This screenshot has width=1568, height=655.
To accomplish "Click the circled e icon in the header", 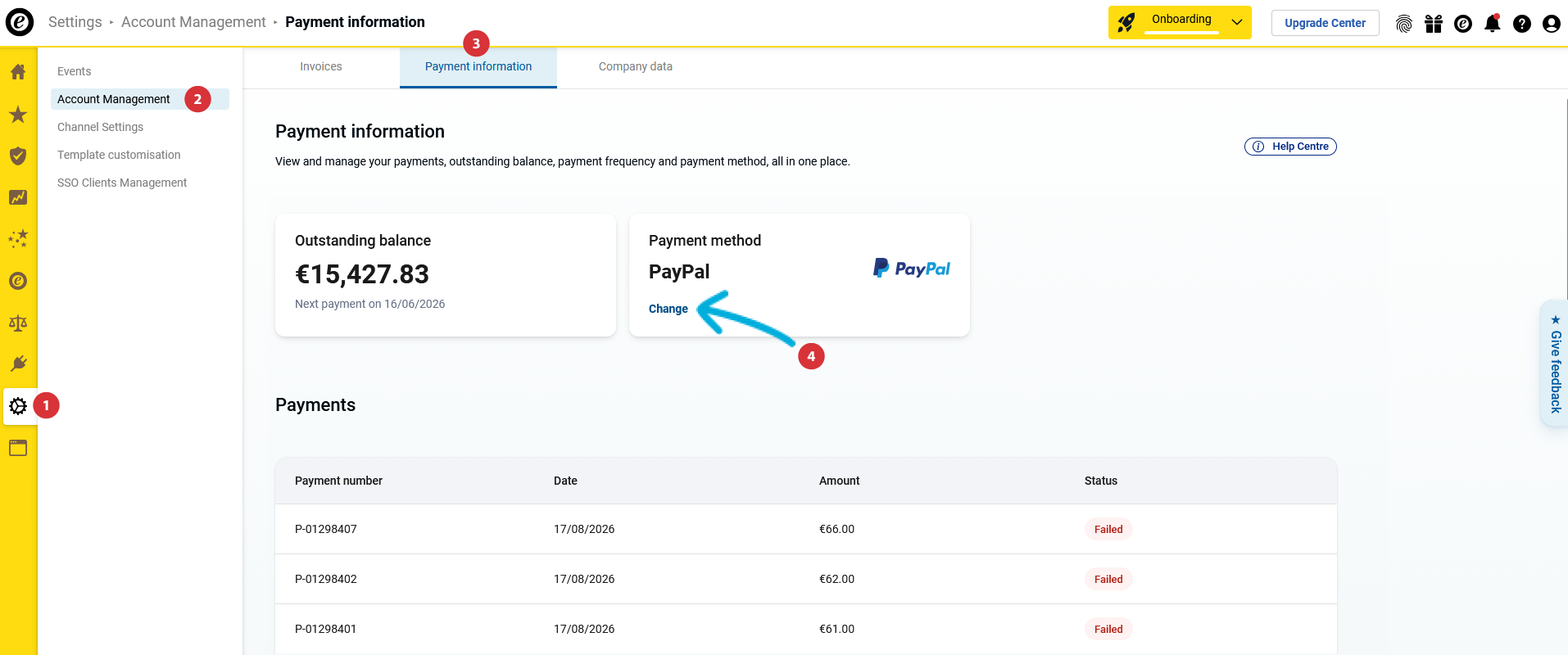I will (x=1463, y=24).
